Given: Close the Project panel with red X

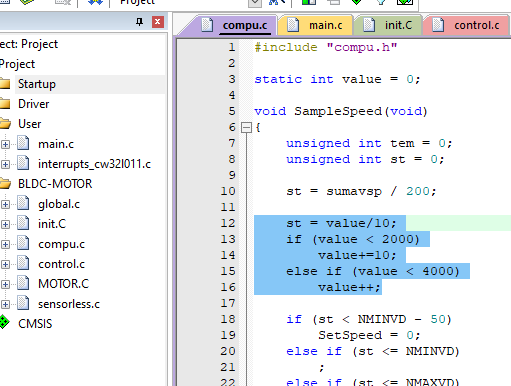Looking at the screenshot, I should coord(158,22).
